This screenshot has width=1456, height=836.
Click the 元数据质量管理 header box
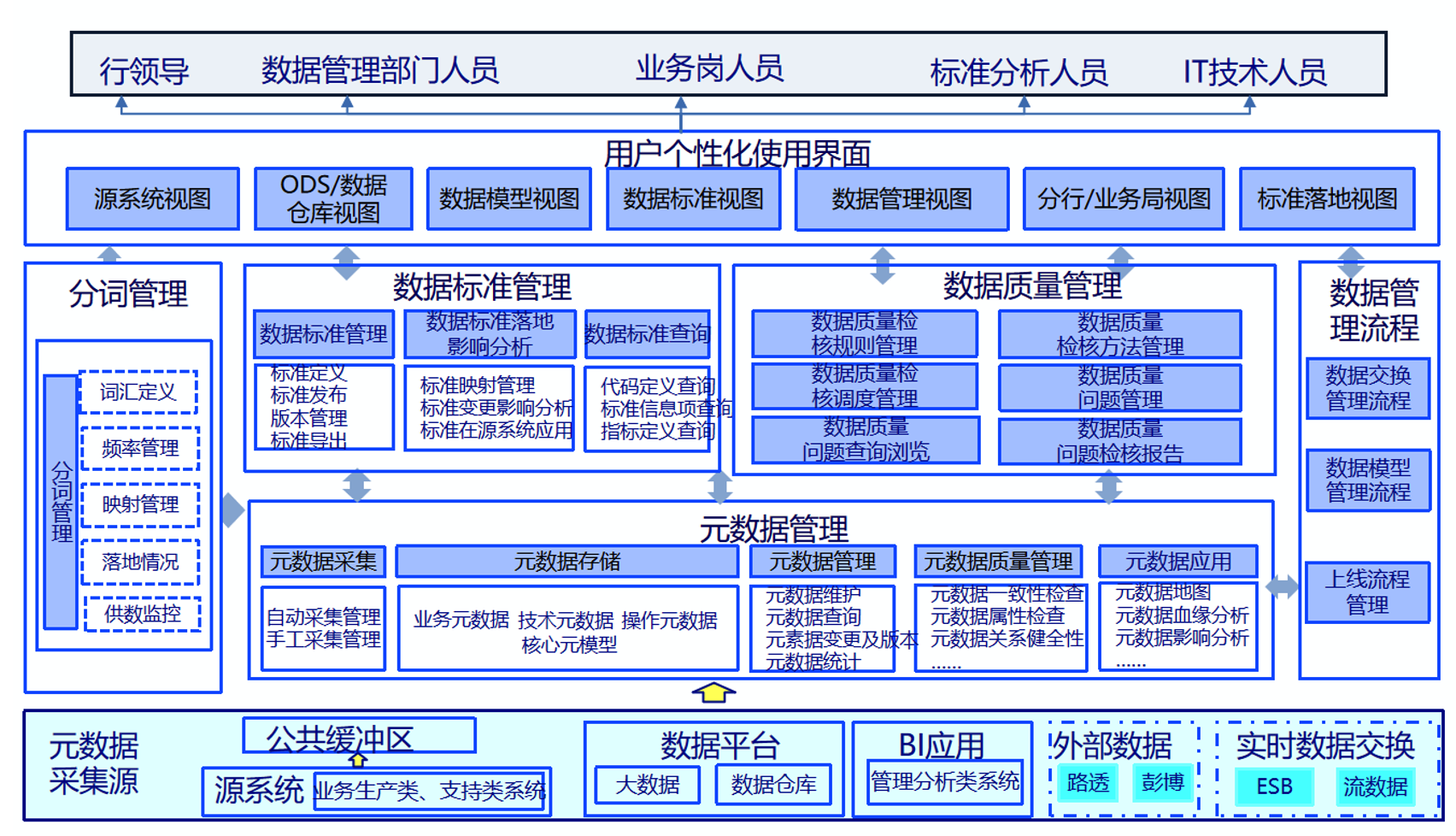click(998, 562)
